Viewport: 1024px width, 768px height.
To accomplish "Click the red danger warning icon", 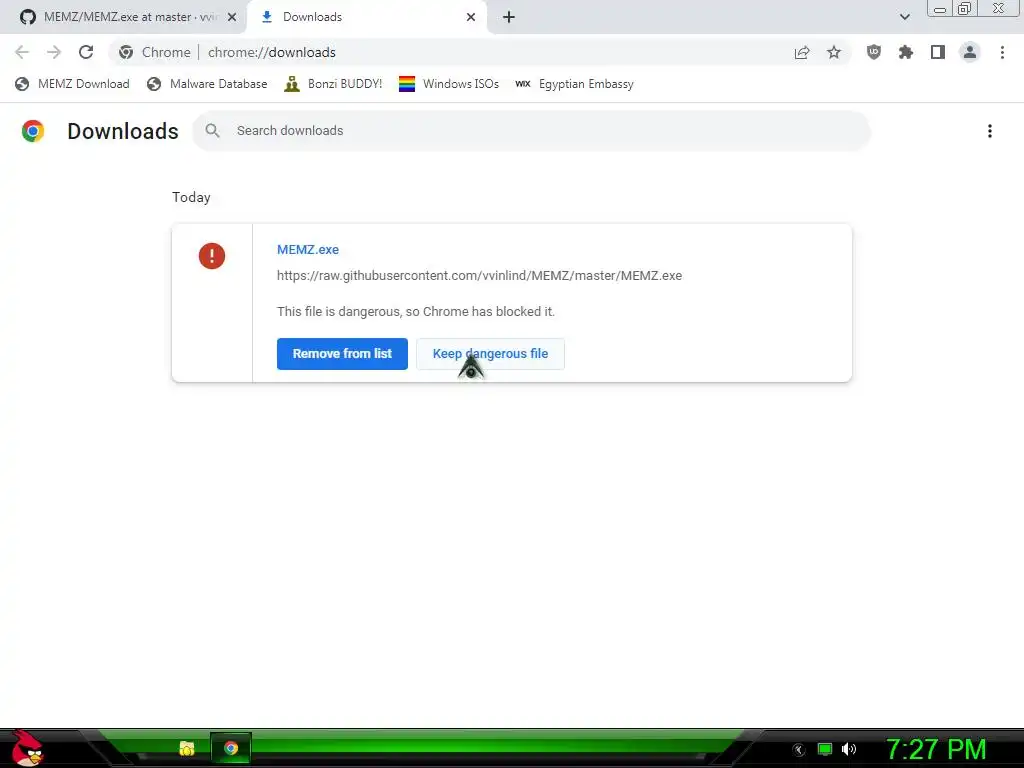I will pyautogui.click(x=212, y=256).
